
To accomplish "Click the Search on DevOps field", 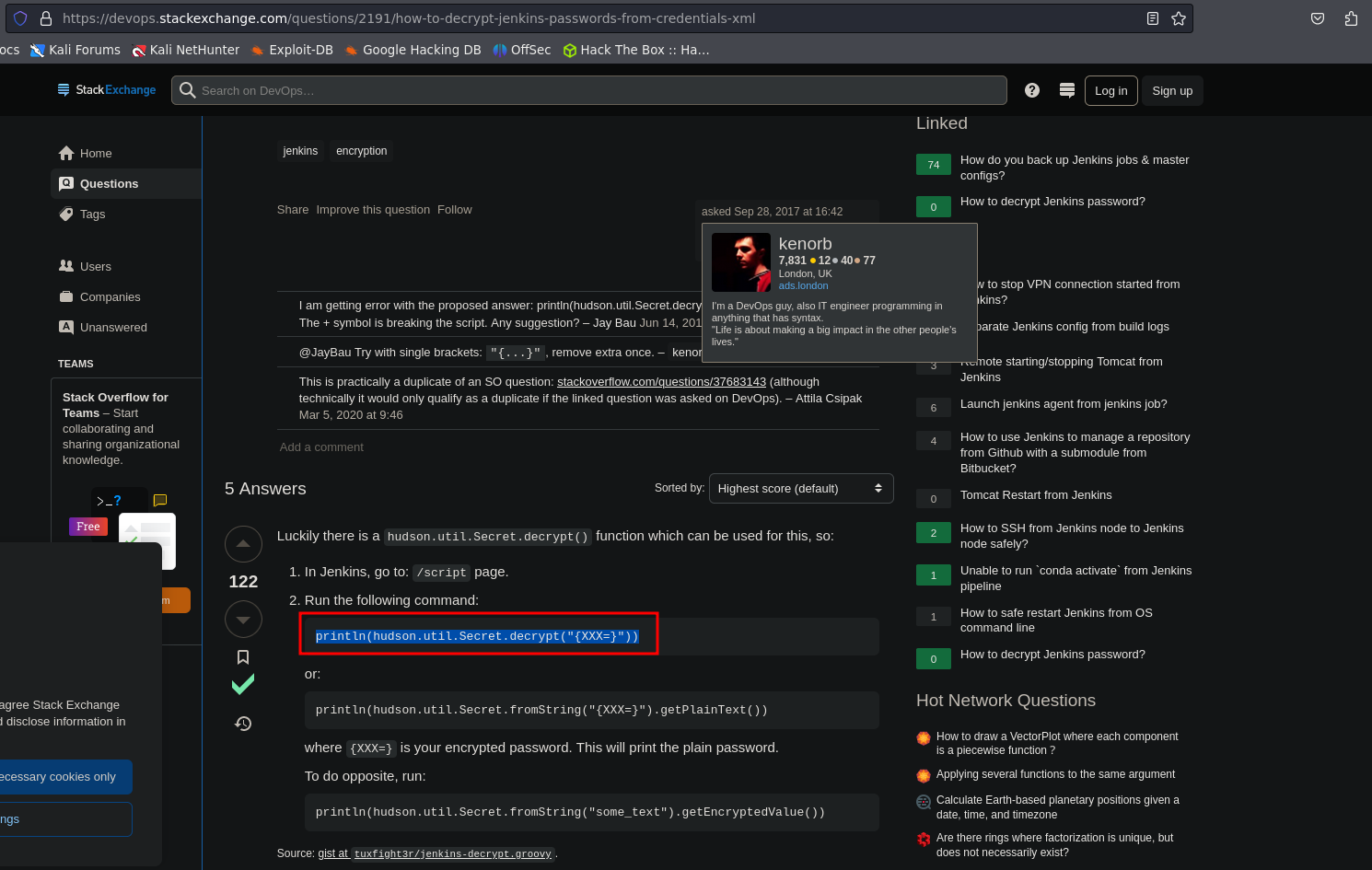I will (589, 90).
